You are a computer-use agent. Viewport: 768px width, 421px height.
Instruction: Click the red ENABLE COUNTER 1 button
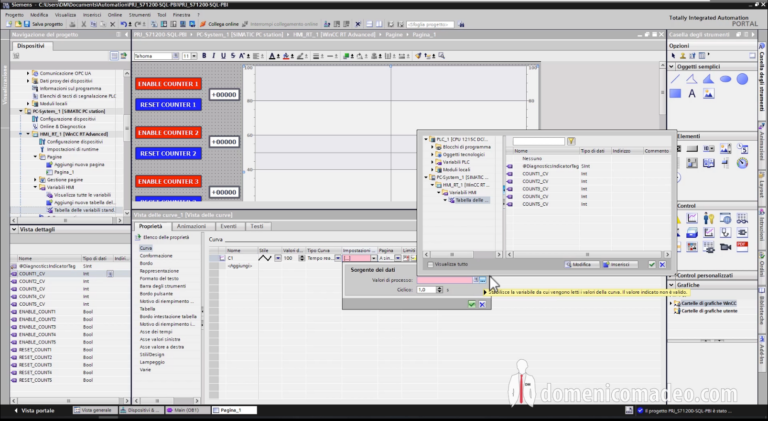pos(168,84)
